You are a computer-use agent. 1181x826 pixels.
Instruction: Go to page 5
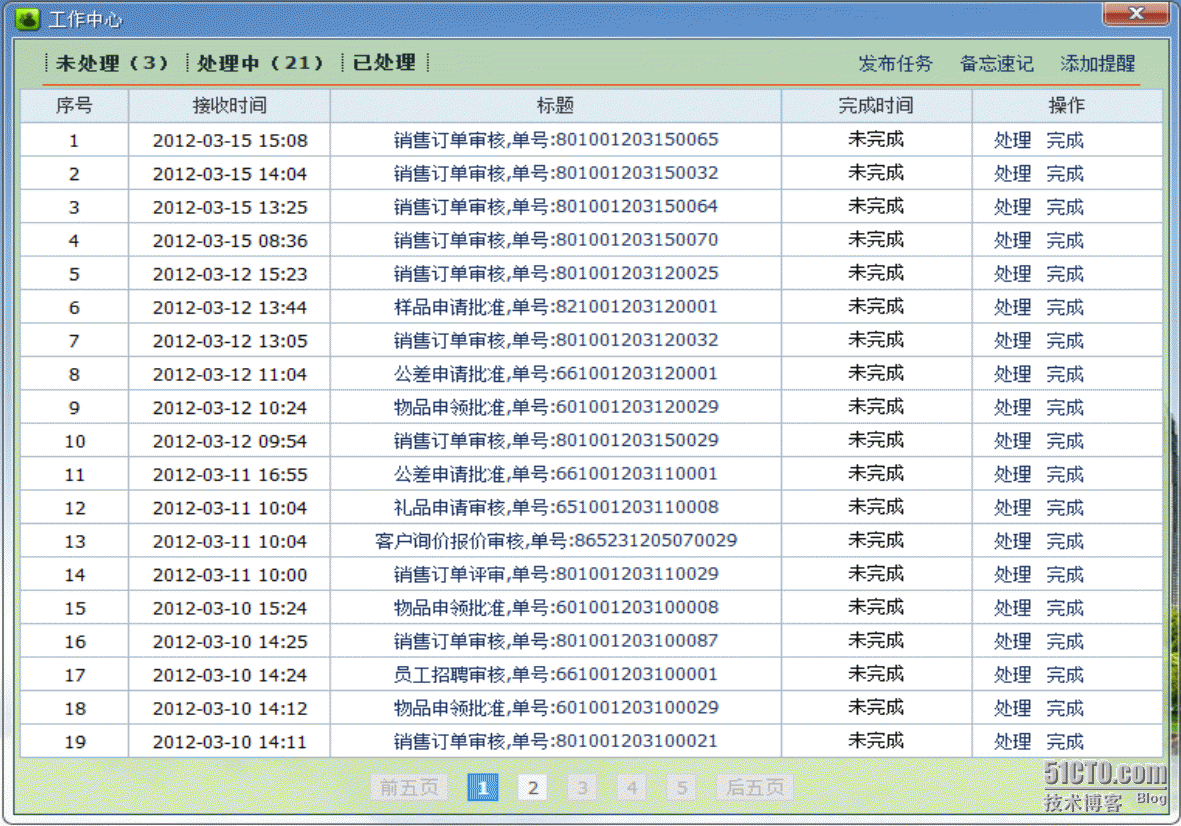(x=682, y=788)
